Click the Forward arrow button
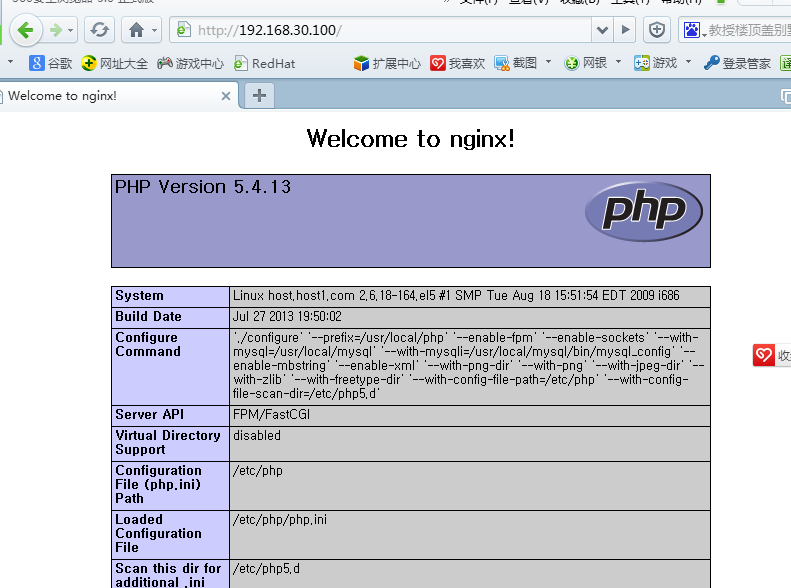Image resolution: width=791 pixels, height=588 pixels. click(55, 30)
